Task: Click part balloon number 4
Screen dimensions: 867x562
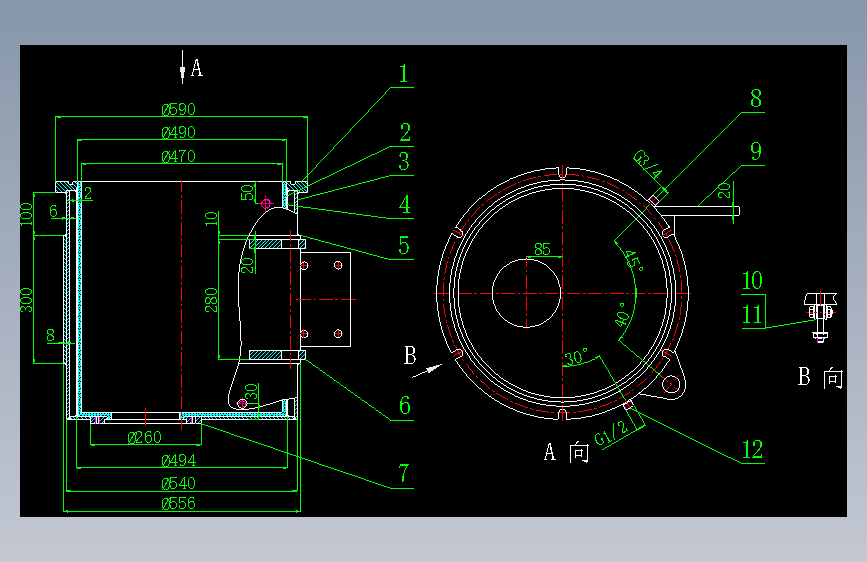Action: click(405, 205)
